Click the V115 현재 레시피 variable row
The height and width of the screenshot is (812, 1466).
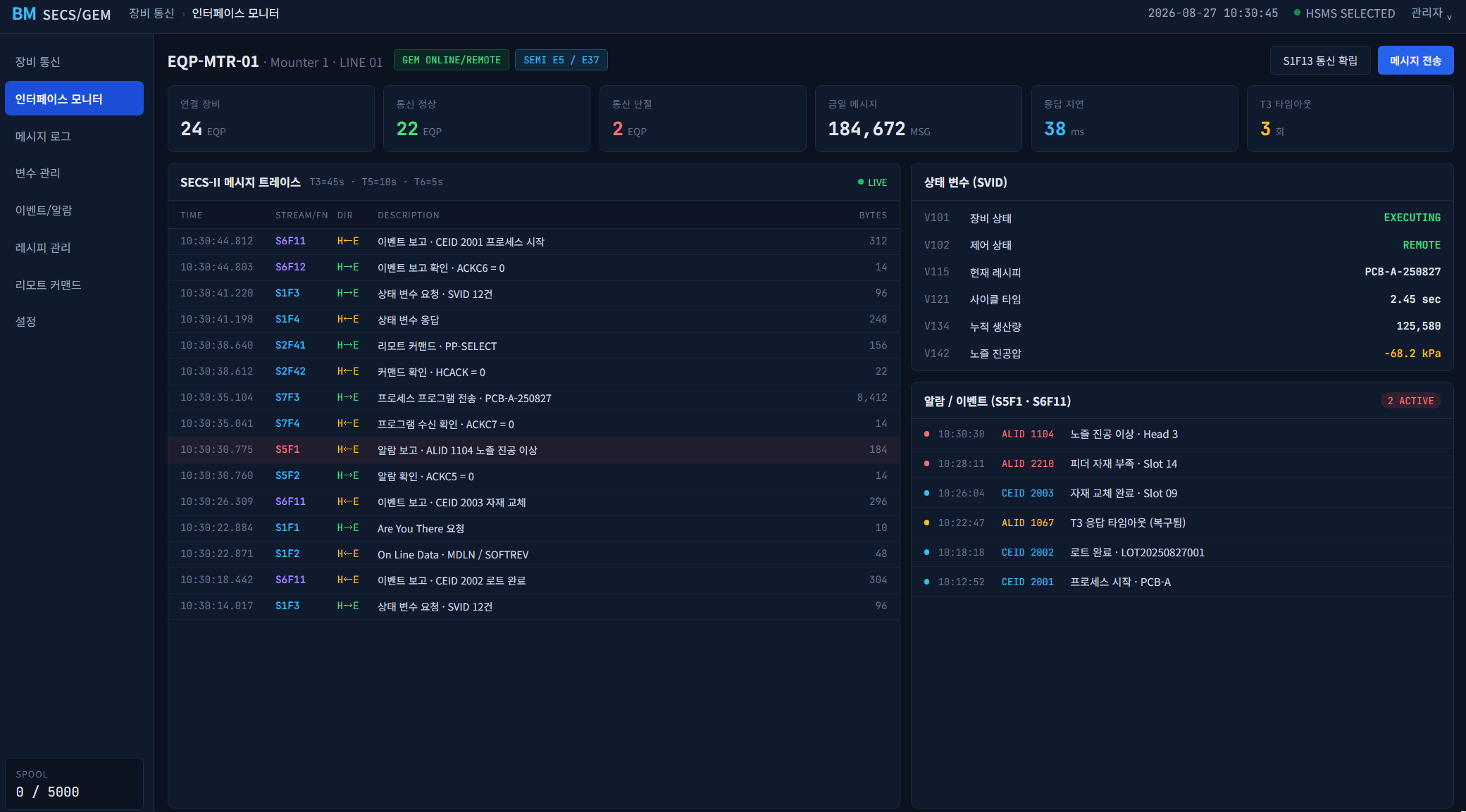click(1182, 273)
